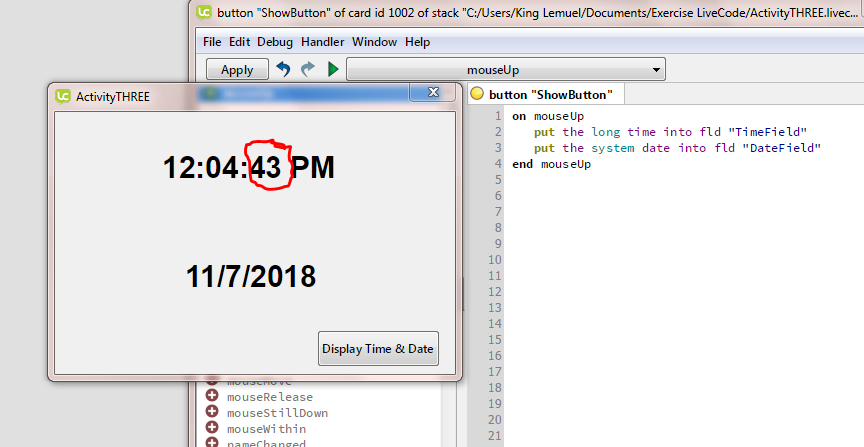Undo the last script edit

(283, 69)
